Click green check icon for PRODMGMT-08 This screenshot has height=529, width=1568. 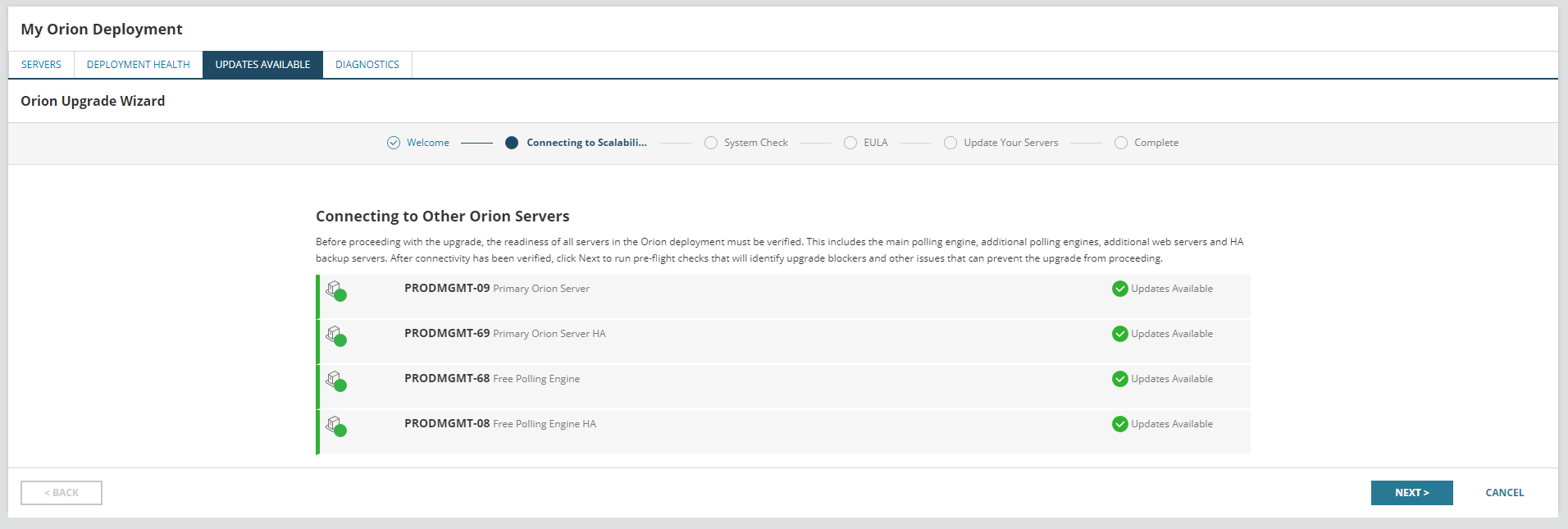coord(1120,424)
